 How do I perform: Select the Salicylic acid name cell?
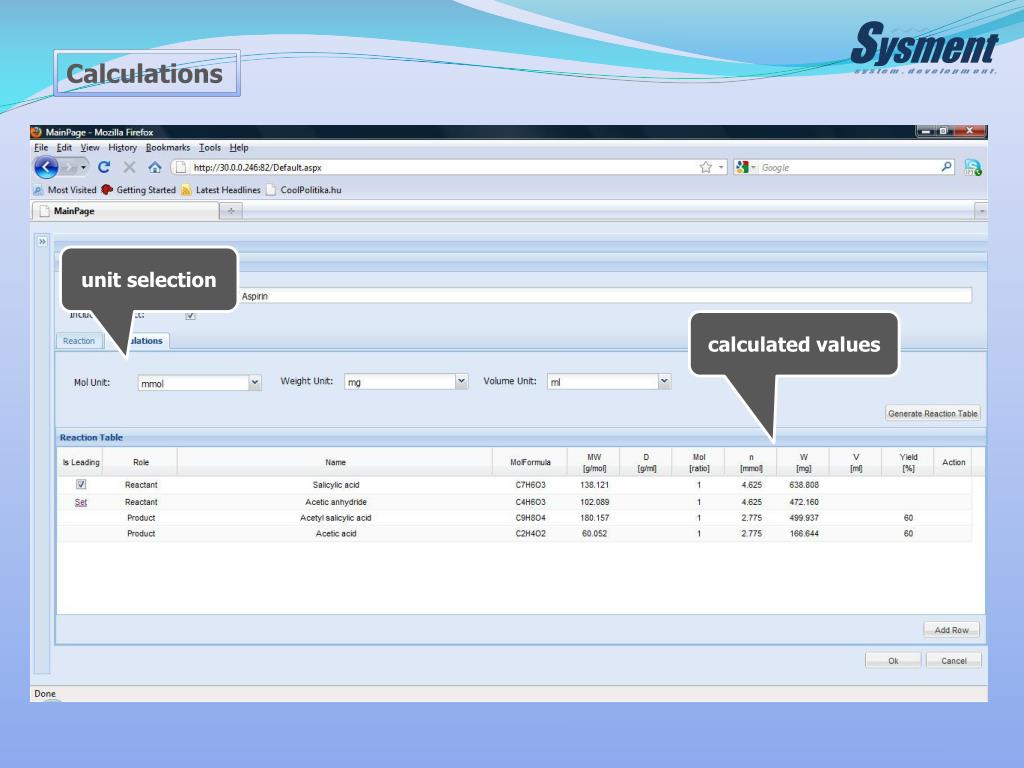(x=335, y=485)
